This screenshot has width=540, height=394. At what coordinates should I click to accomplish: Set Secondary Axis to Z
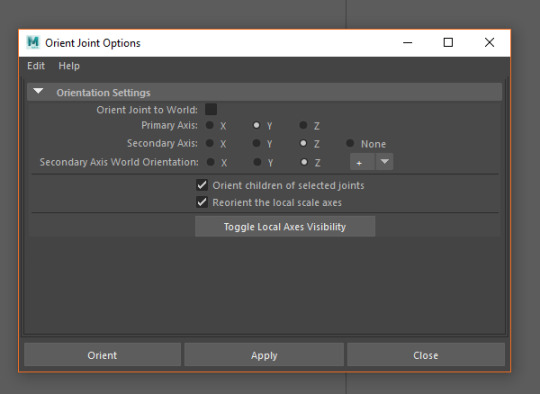(303, 143)
